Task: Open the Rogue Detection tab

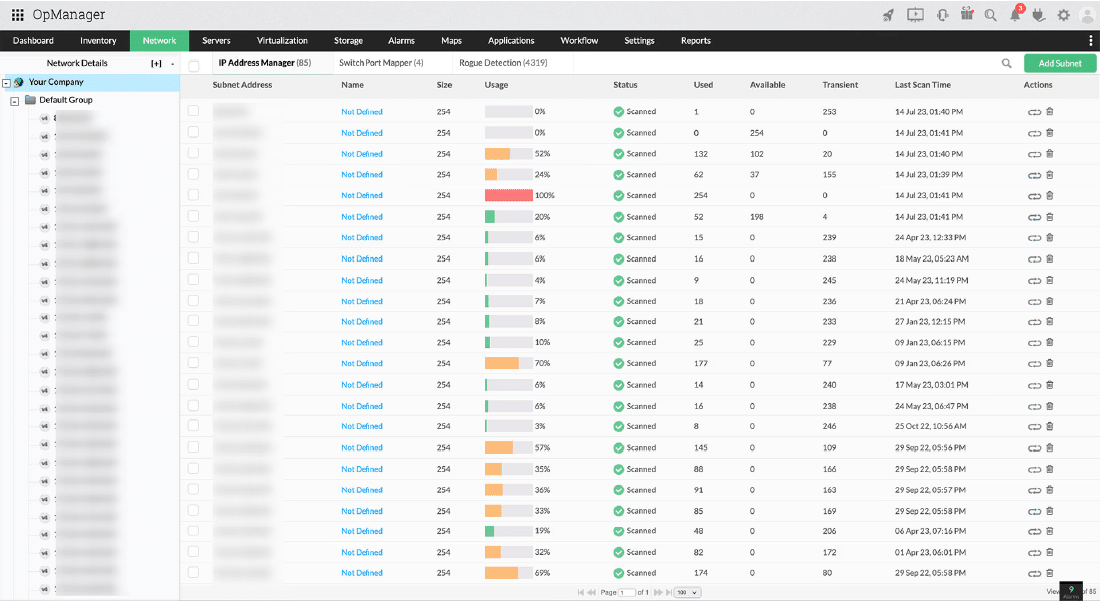Action: (503, 63)
